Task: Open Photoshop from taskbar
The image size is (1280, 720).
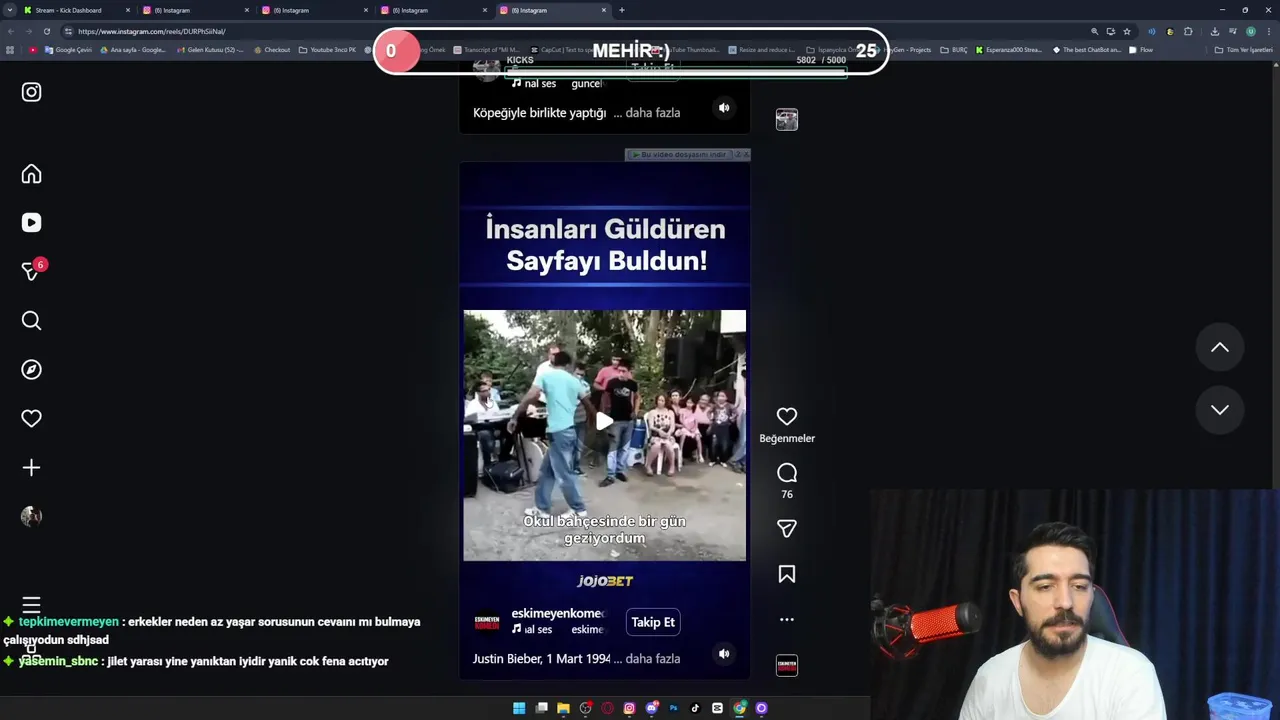Action: tap(673, 708)
